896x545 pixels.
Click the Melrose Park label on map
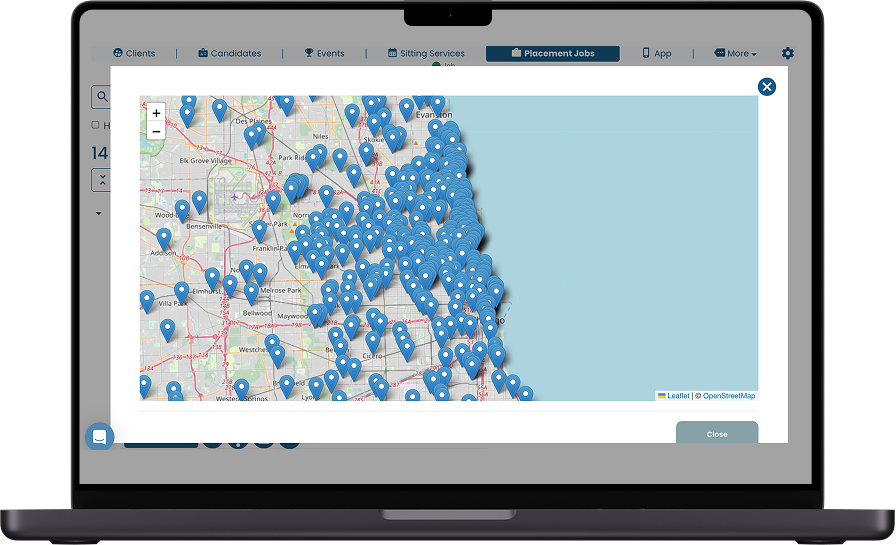coord(281,290)
